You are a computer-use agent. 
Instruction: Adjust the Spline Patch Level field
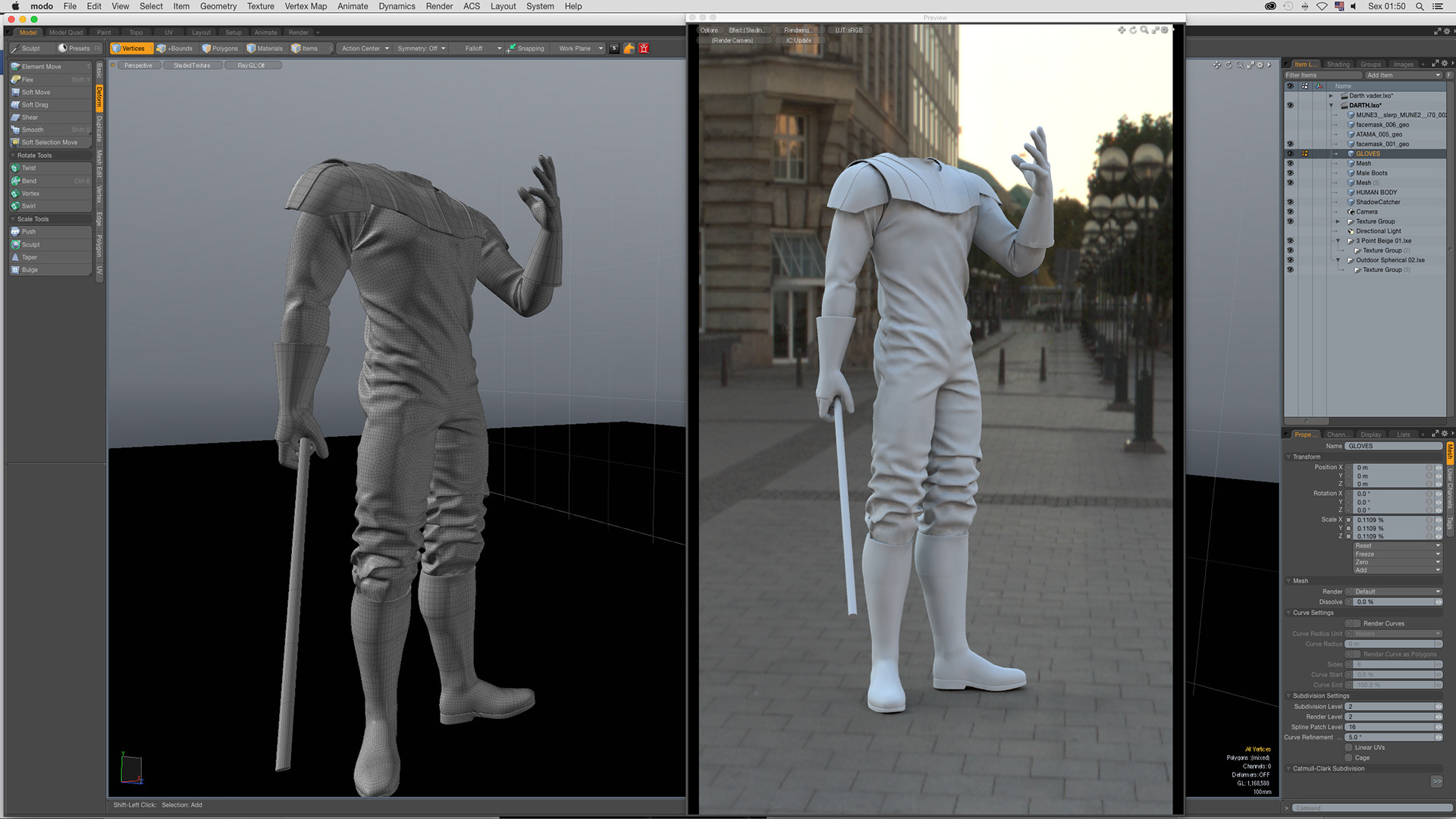point(1394,727)
